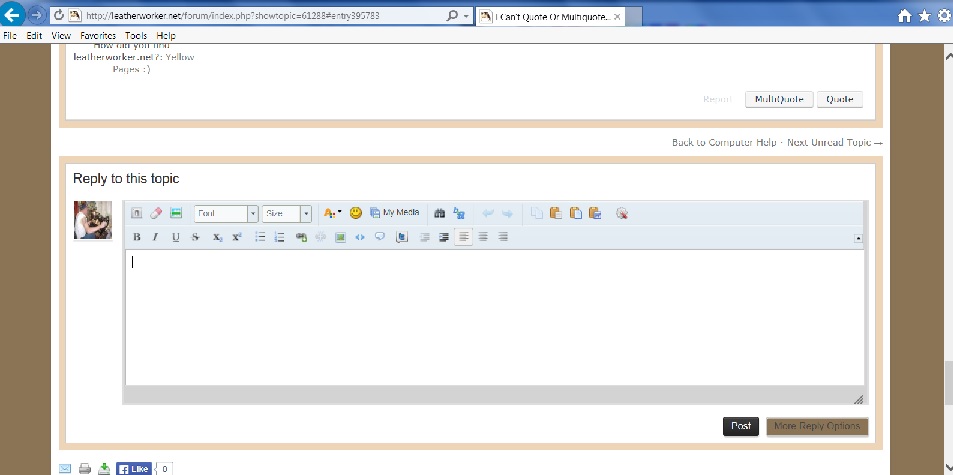Open My Media in editor toolbar

[394, 213]
